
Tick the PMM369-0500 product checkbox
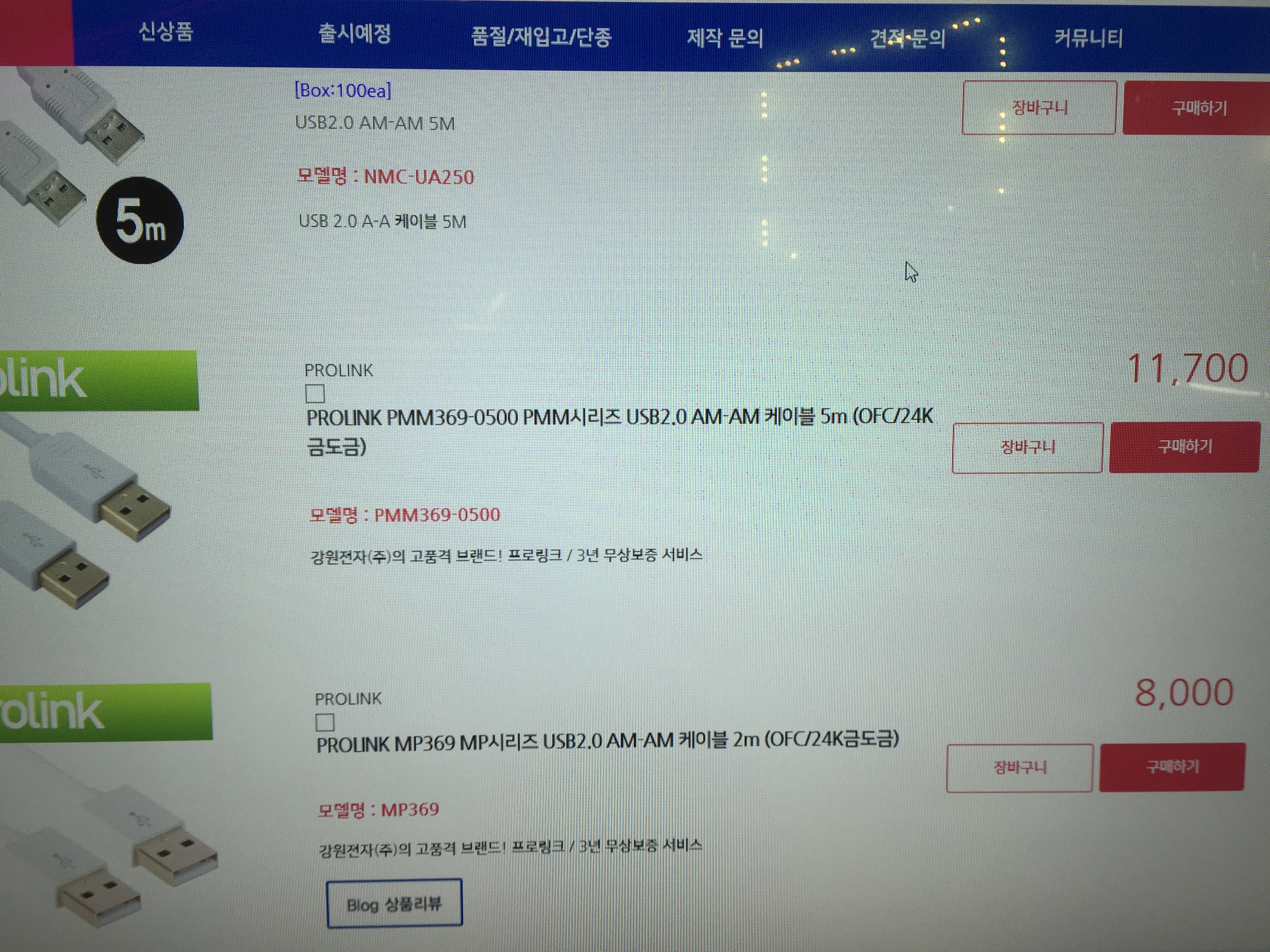tap(315, 394)
